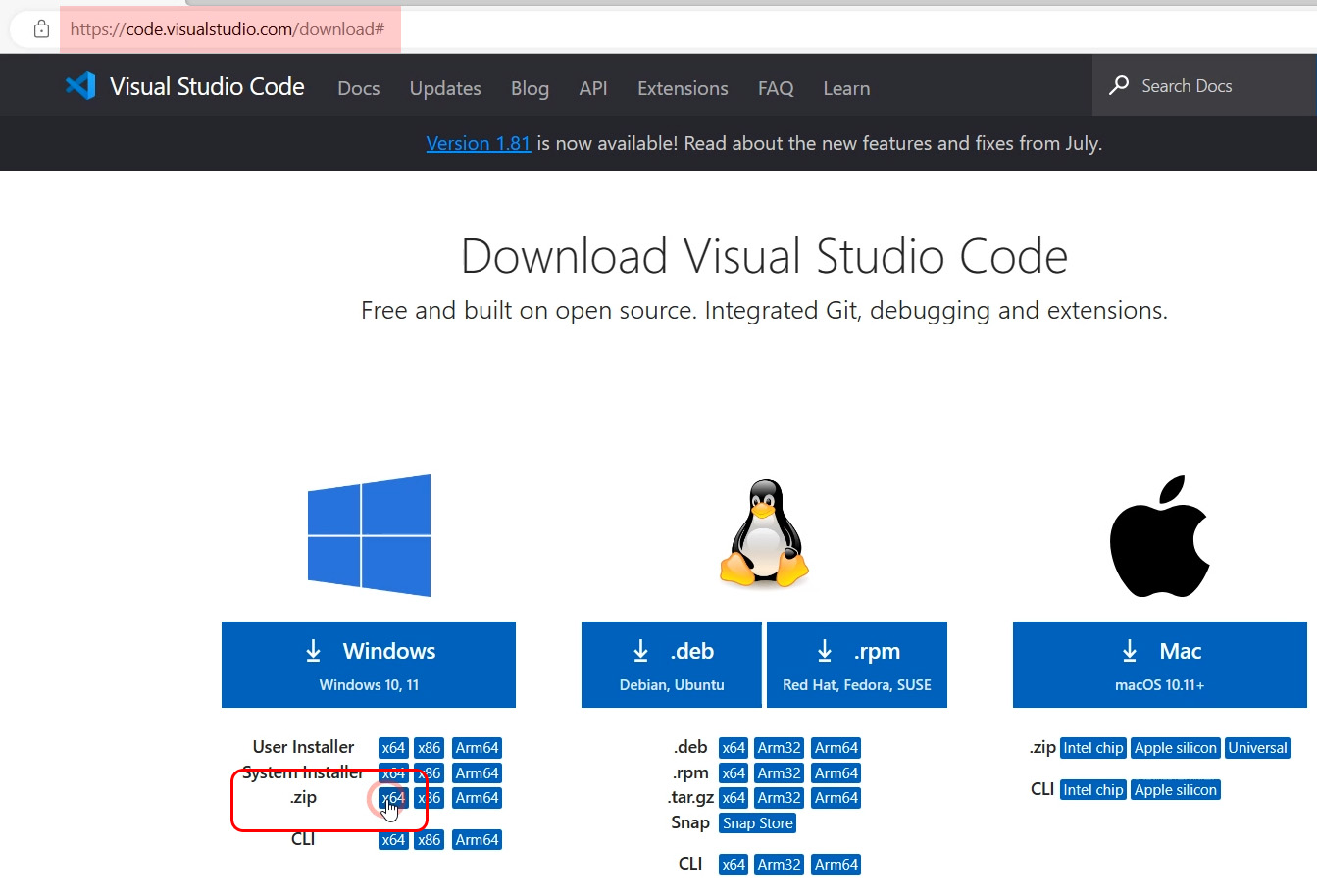The width and height of the screenshot is (1317, 896).
Task: Click the Linux Tux penguin image
Action: tap(765, 533)
